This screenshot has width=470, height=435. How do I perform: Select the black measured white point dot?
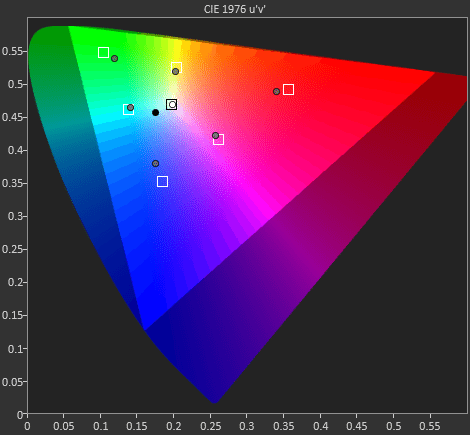pos(155,113)
